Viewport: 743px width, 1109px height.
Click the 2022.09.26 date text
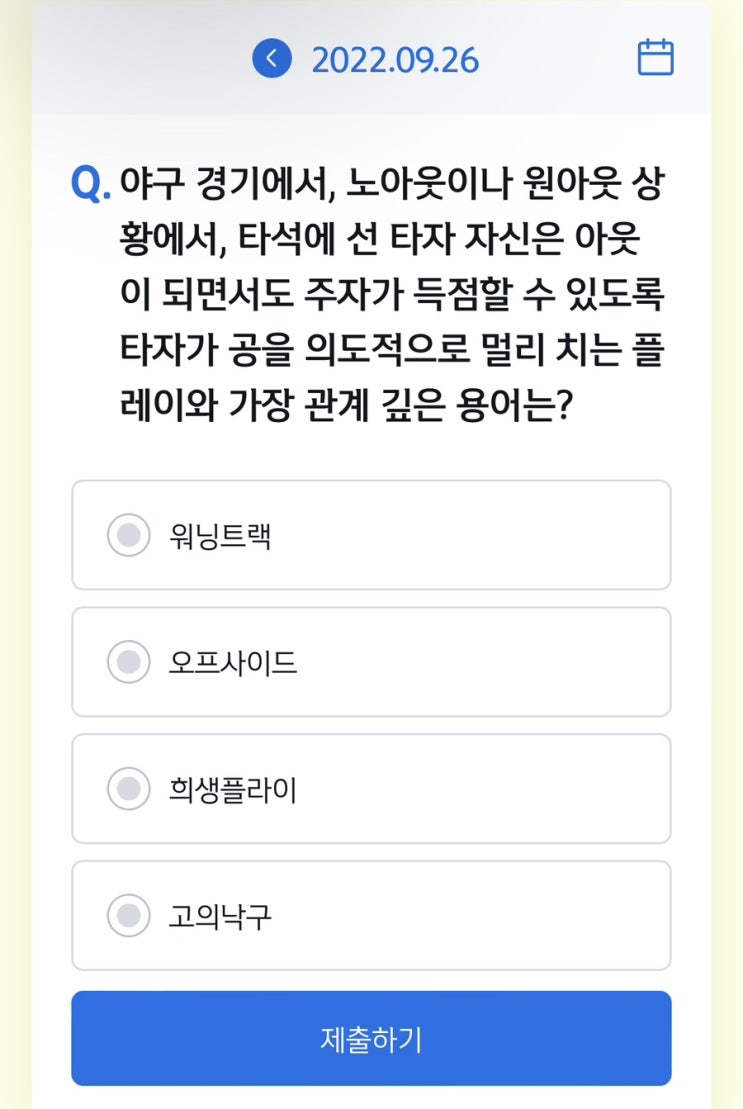coord(395,59)
